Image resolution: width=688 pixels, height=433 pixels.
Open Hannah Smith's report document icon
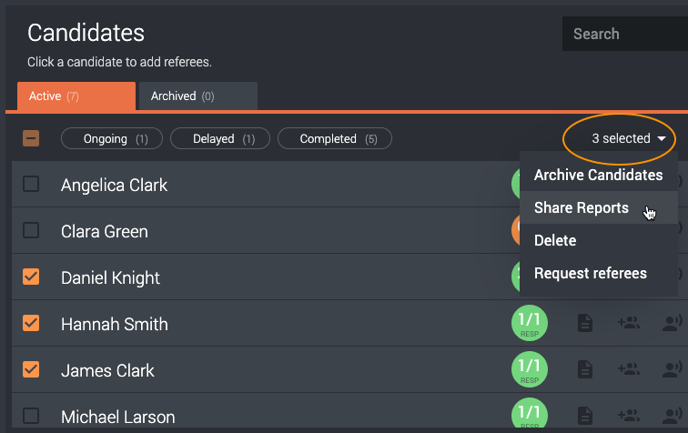585,323
